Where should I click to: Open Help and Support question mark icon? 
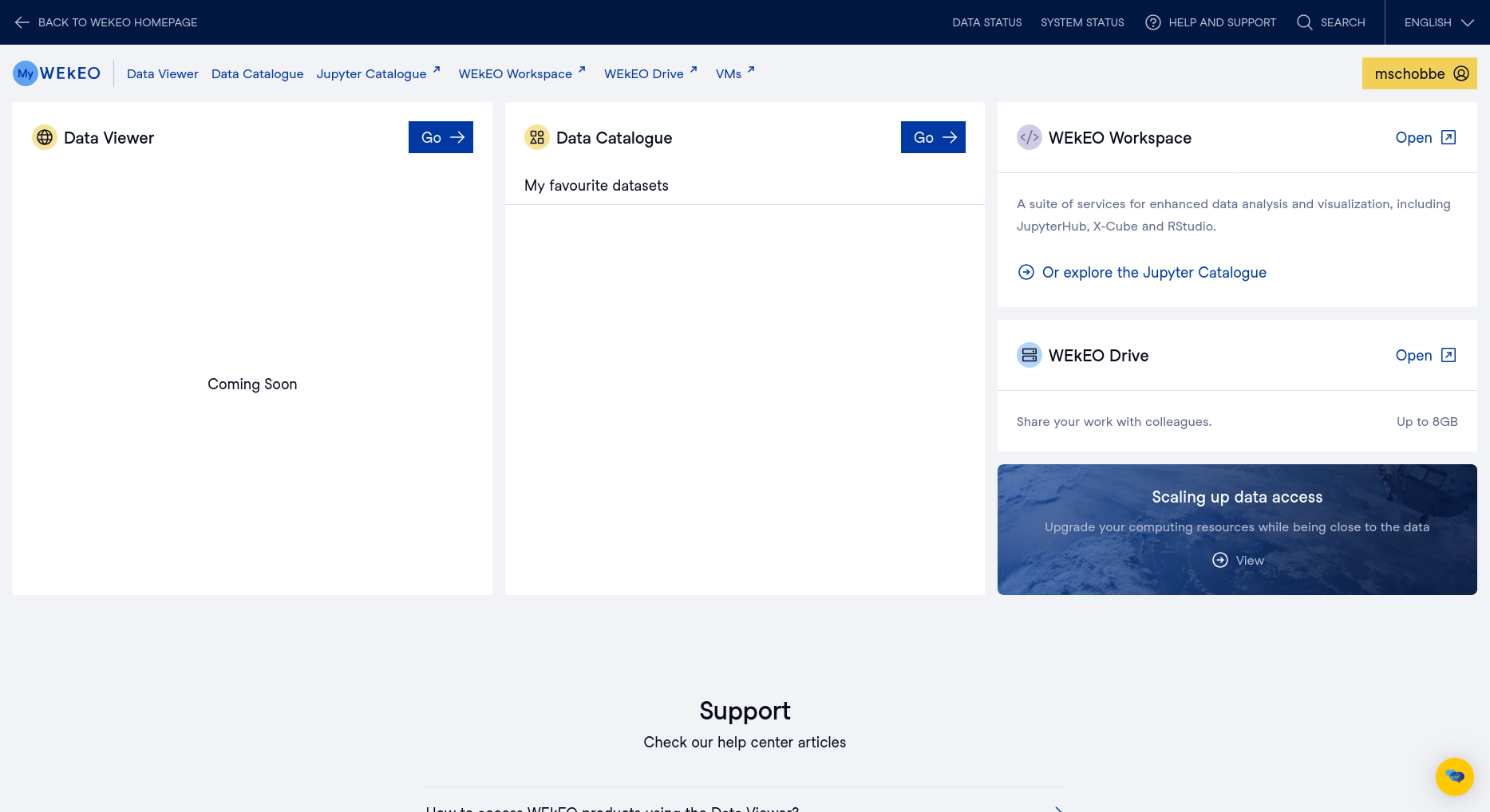pos(1153,22)
